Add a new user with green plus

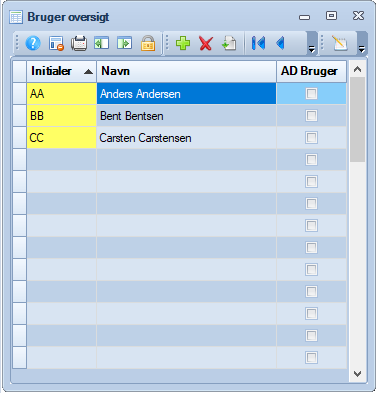(x=183, y=43)
